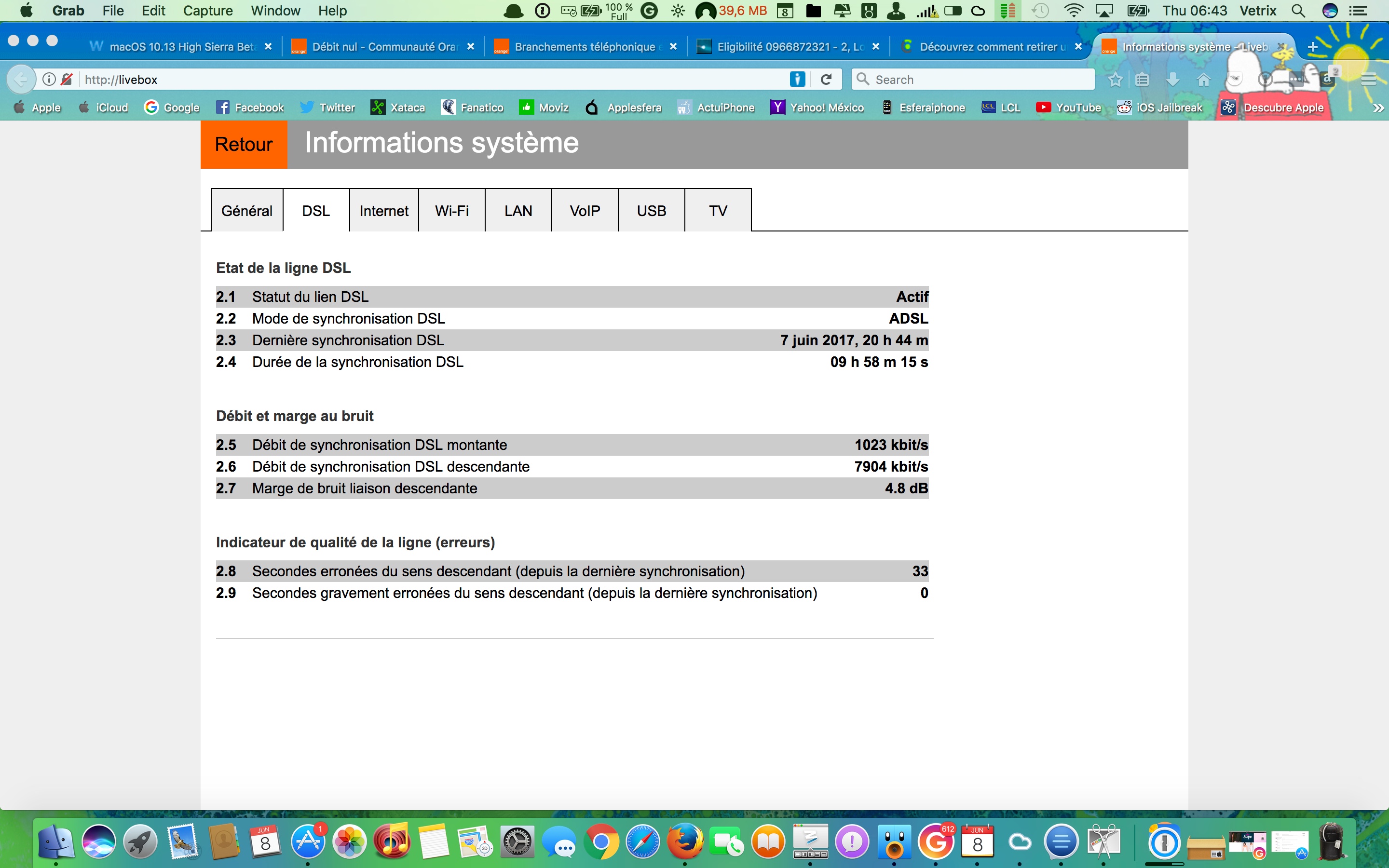Viewport: 1389px width, 868px height.
Task: Open the VoIP tab
Action: pyautogui.click(x=585, y=211)
